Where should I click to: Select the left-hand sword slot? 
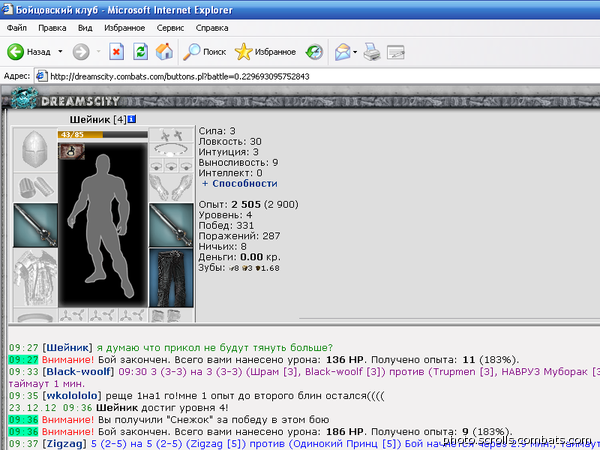[x=35, y=225]
